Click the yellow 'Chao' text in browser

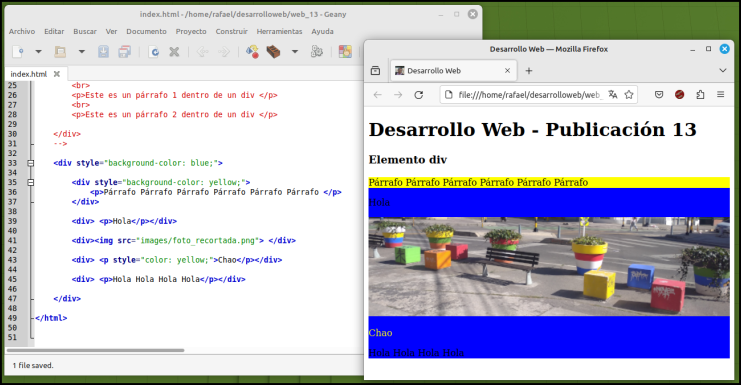(380, 333)
